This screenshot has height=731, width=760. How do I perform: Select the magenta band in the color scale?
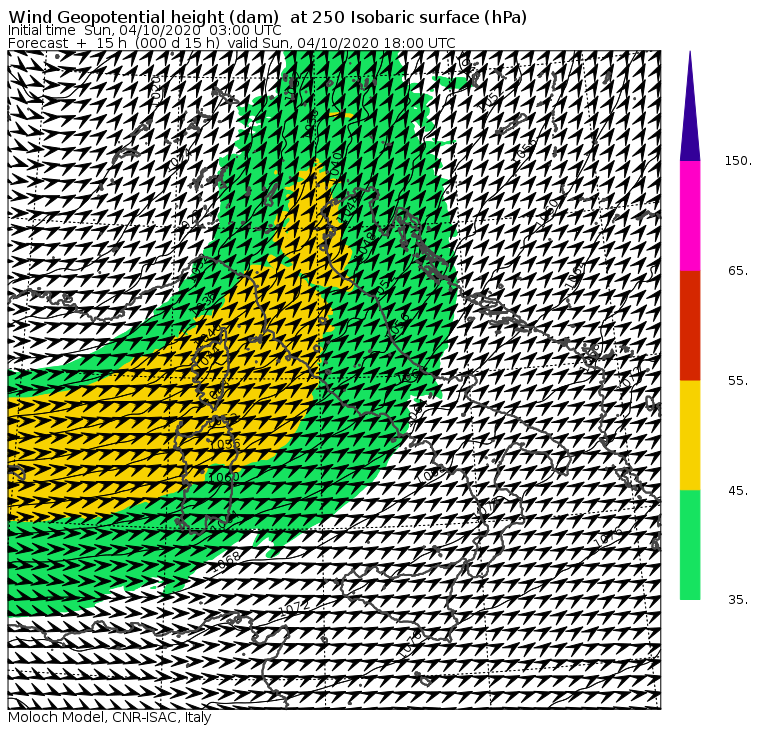click(x=690, y=216)
